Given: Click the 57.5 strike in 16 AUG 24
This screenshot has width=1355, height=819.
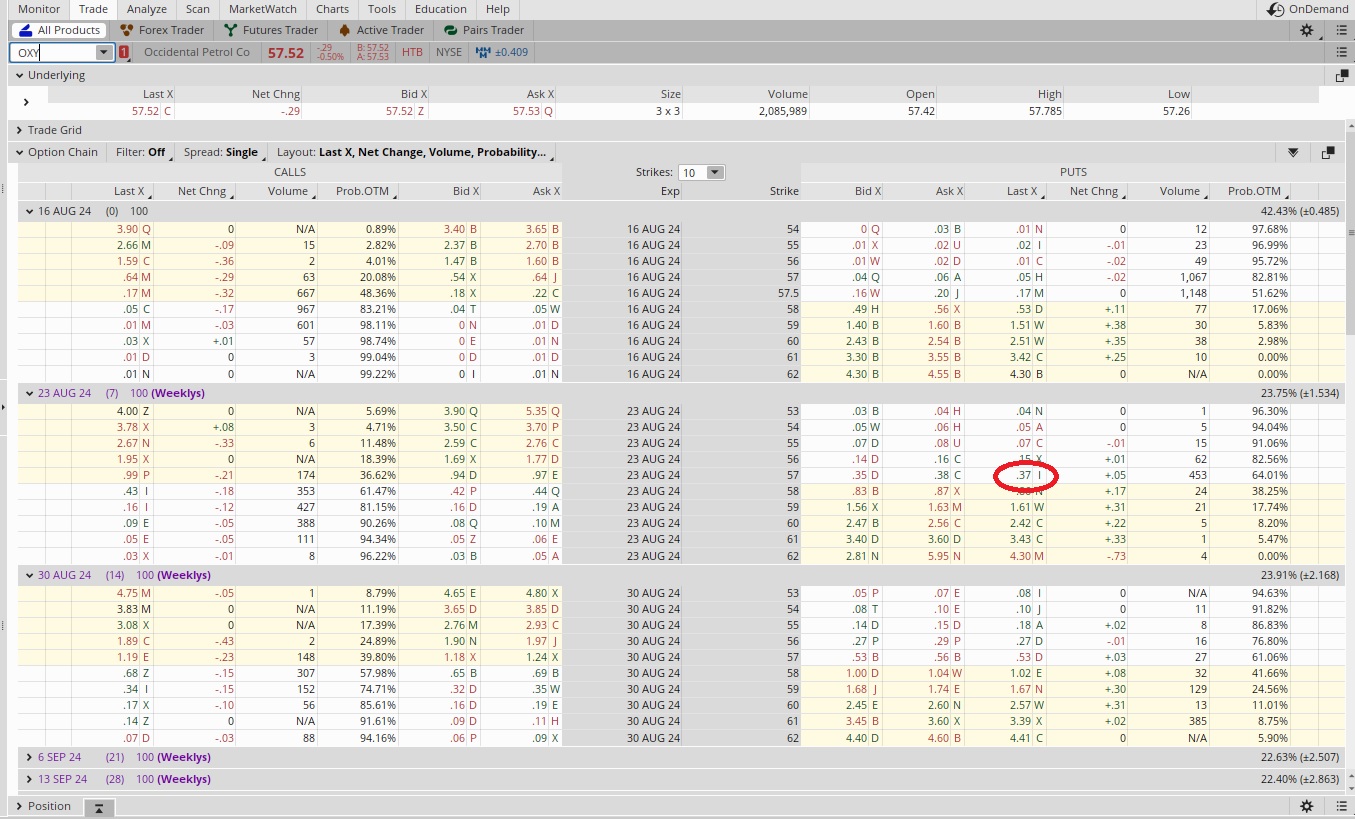Looking at the screenshot, I should 786,293.
